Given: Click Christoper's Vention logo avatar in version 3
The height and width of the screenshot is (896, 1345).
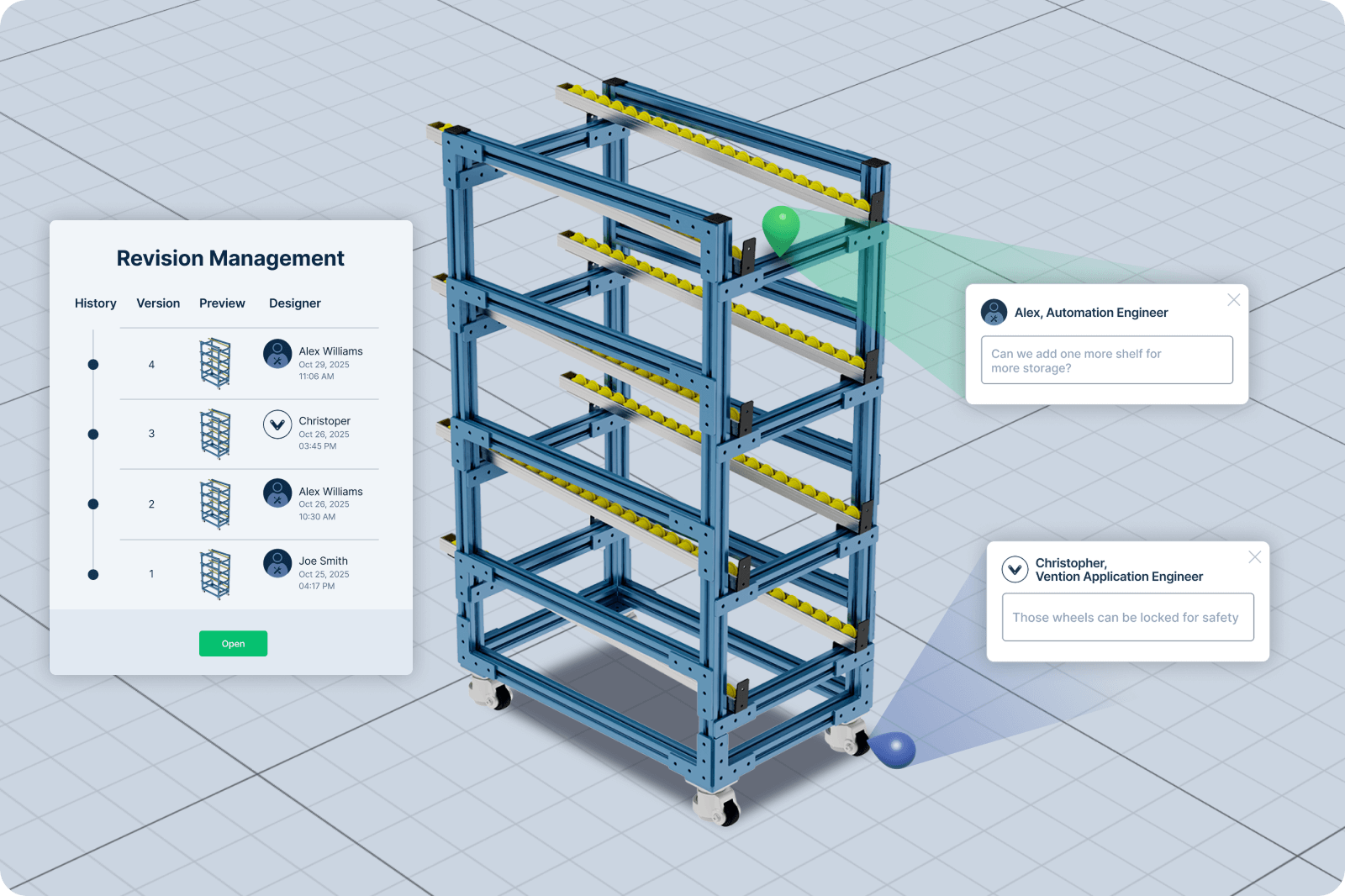Looking at the screenshot, I should click(x=277, y=424).
